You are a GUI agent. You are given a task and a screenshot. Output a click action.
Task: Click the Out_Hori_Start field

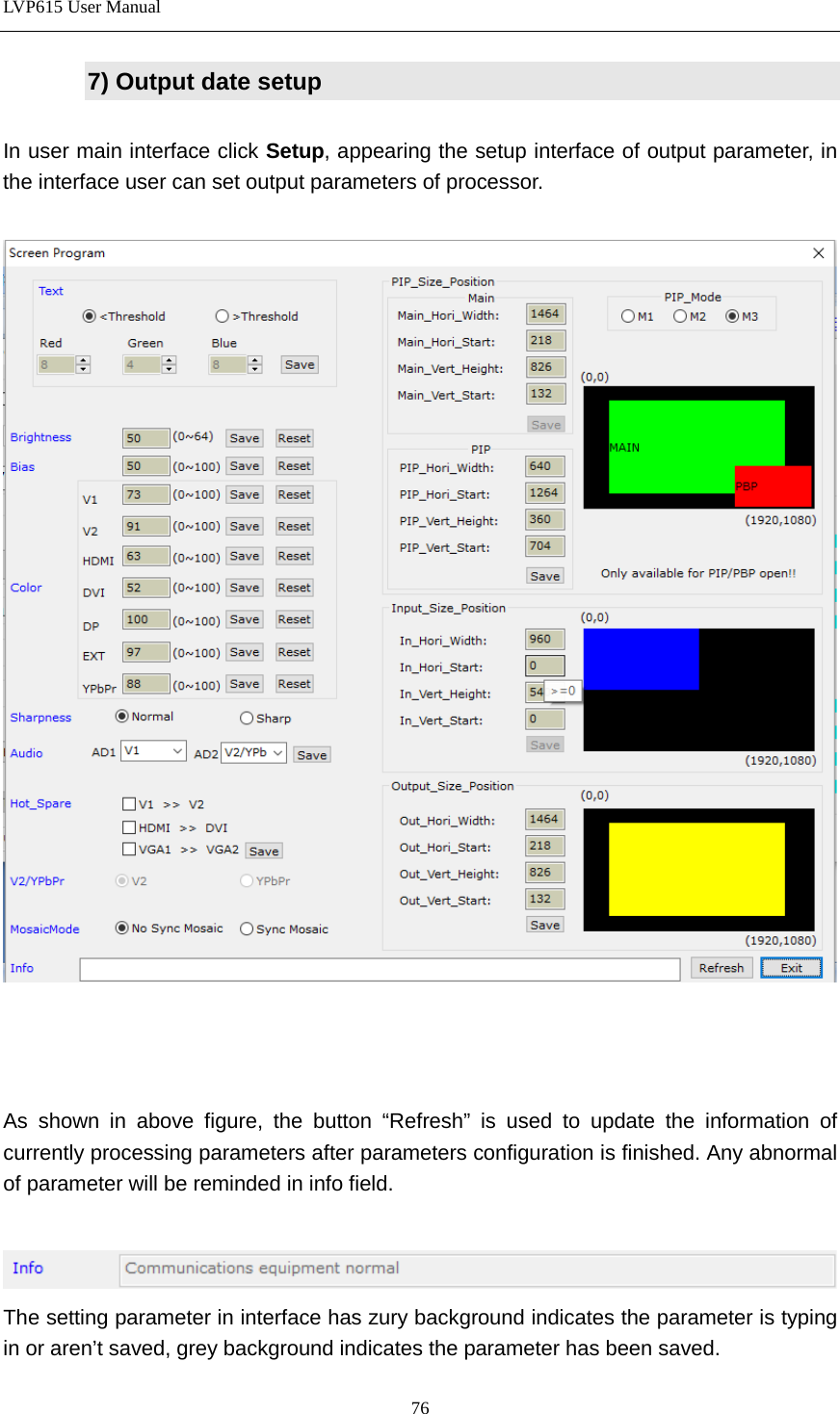545,847
